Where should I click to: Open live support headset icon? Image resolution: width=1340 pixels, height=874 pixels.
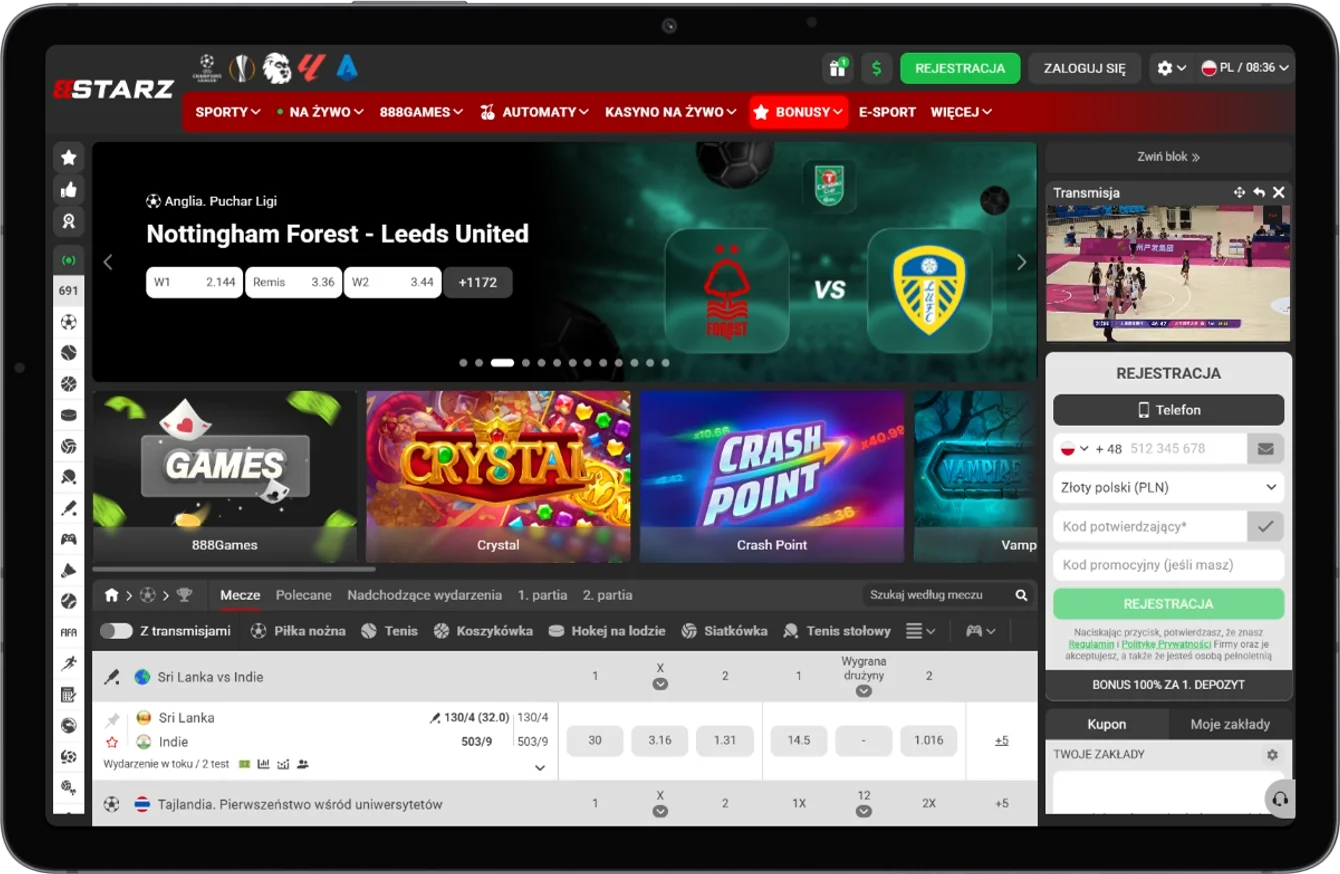pos(1280,799)
